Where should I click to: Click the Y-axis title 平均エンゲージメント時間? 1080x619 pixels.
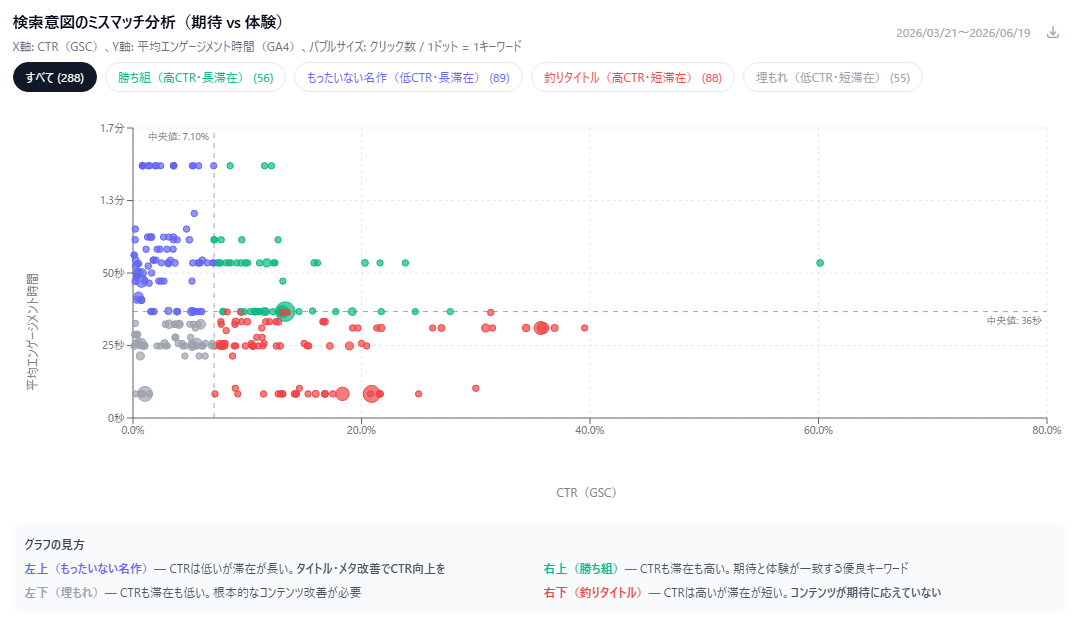click(32, 332)
